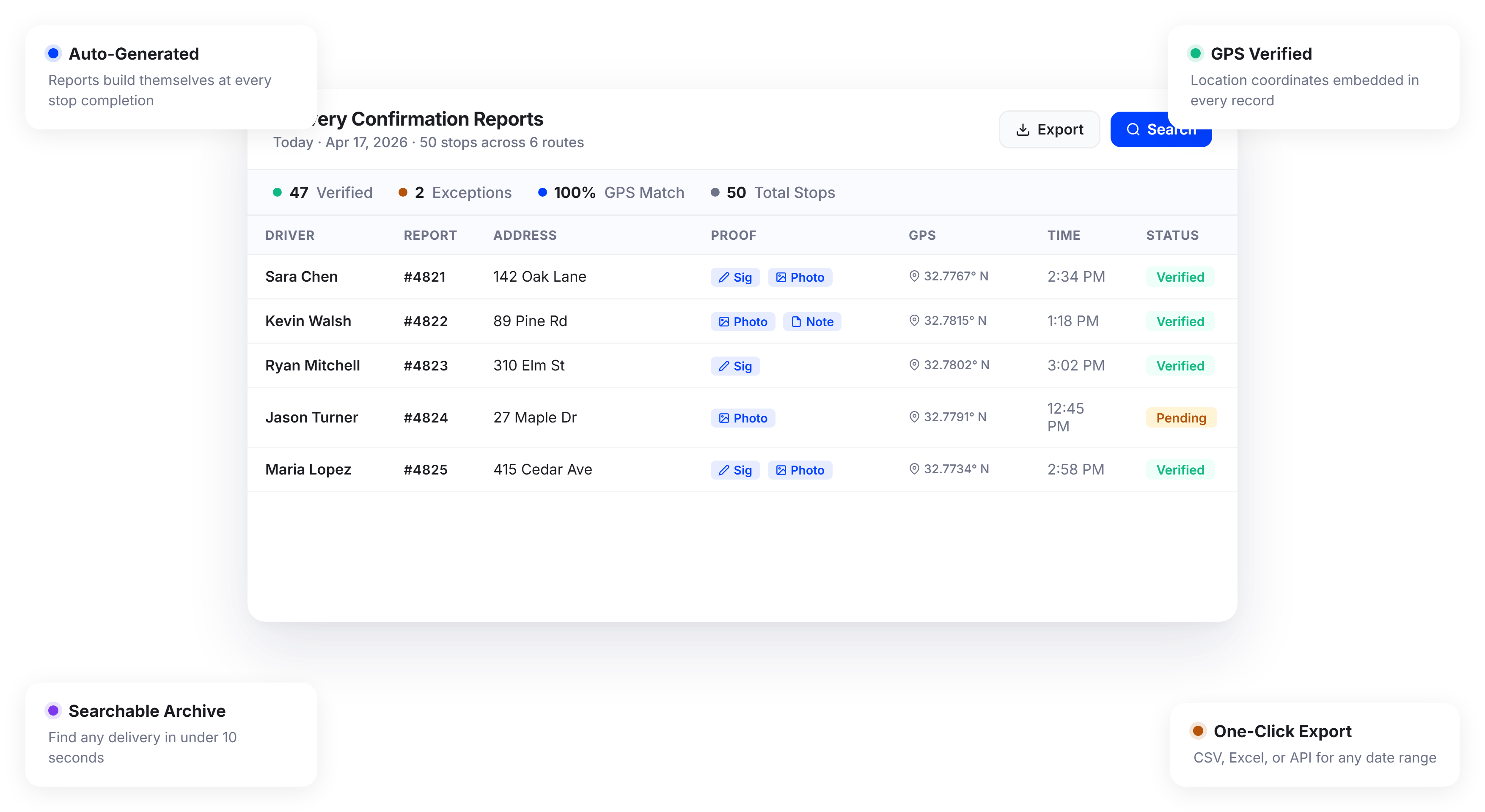The height and width of the screenshot is (812, 1485).
Task: Click GPS pin icon for 32.7767° N
Action: point(914,276)
